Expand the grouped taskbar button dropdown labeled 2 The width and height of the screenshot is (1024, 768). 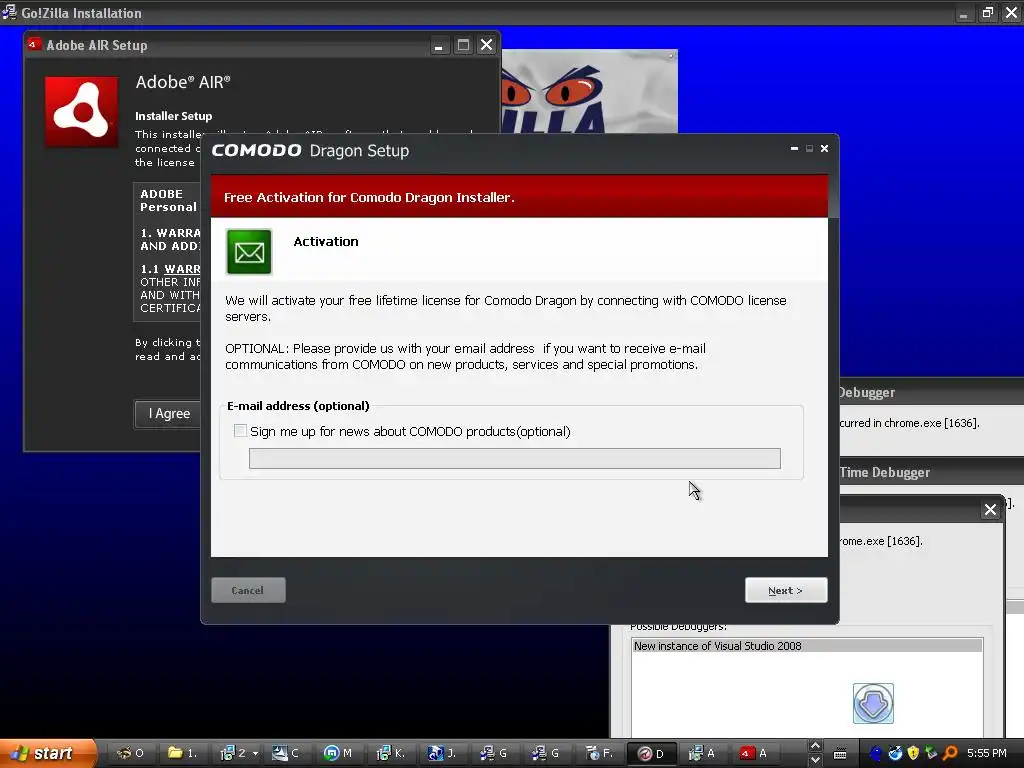pos(255,754)
